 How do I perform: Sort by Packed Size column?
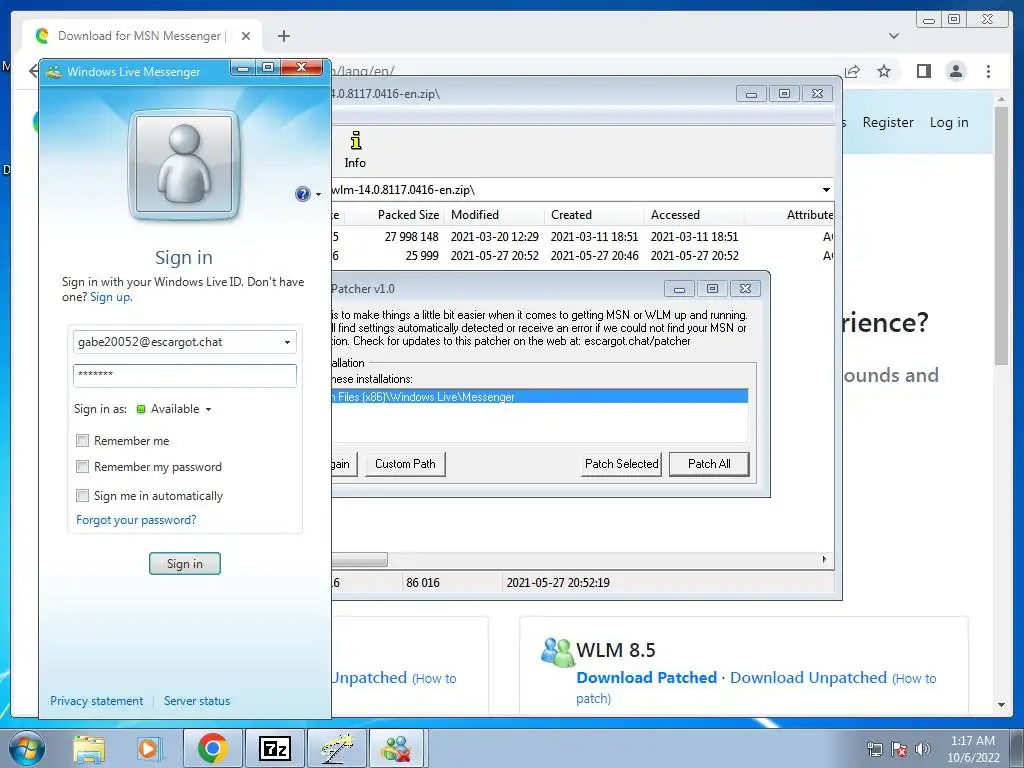[x=408, y=215]
